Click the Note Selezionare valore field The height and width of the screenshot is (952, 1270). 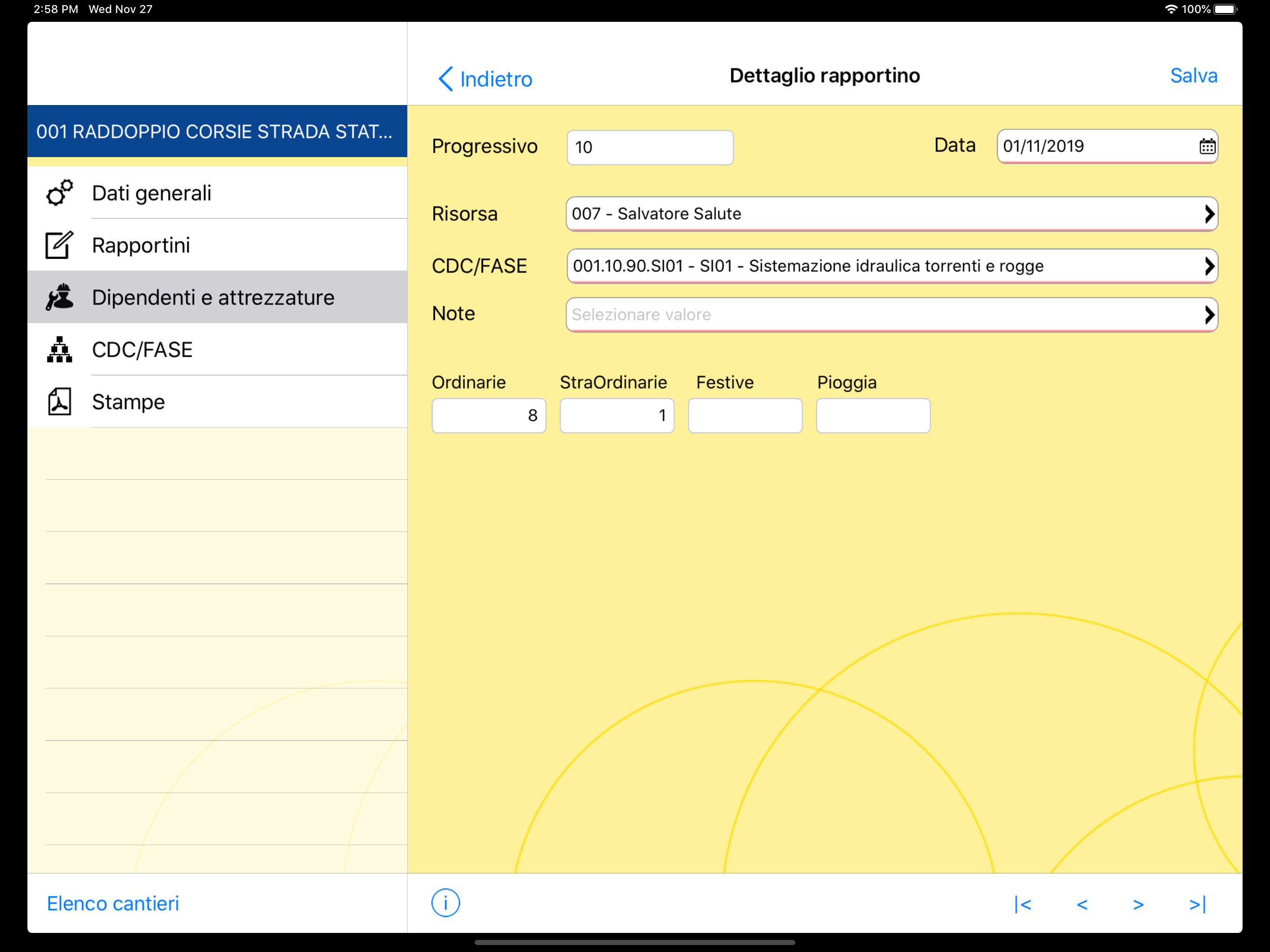pyautogui.click(x=892, y=315)
